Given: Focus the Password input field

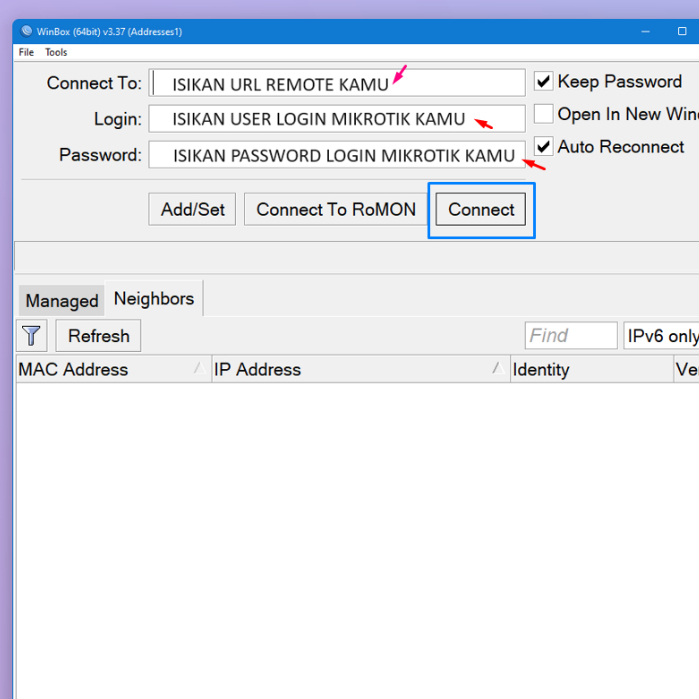Looking at the screenshot, I should [337, 155].
